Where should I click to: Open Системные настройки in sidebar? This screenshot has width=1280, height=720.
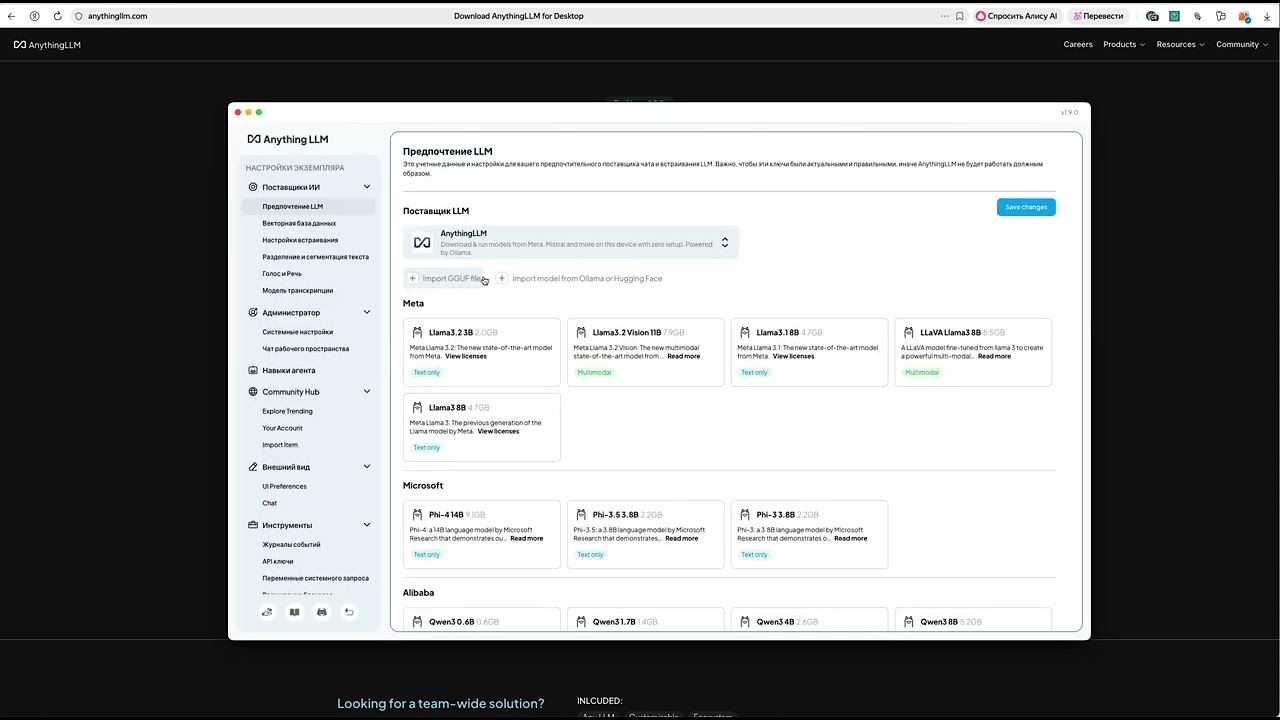click(298, 332)
